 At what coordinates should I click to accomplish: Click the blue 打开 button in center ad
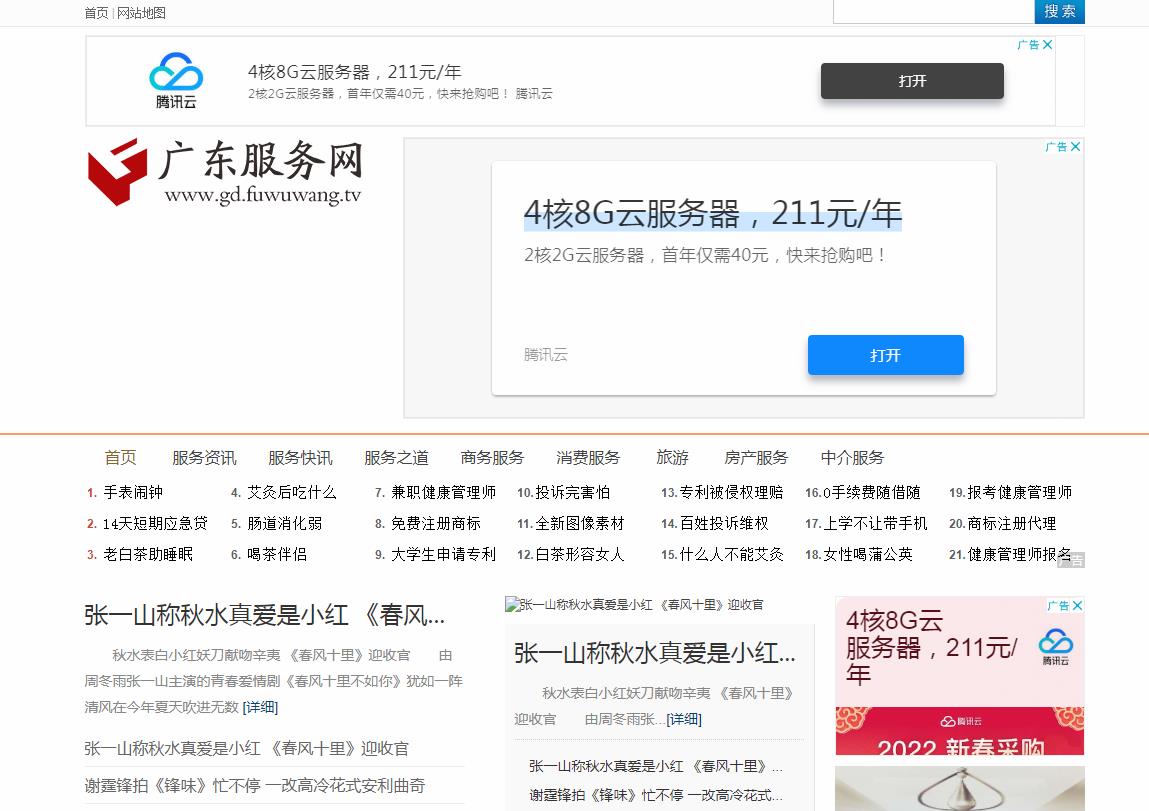click(885, 355)
